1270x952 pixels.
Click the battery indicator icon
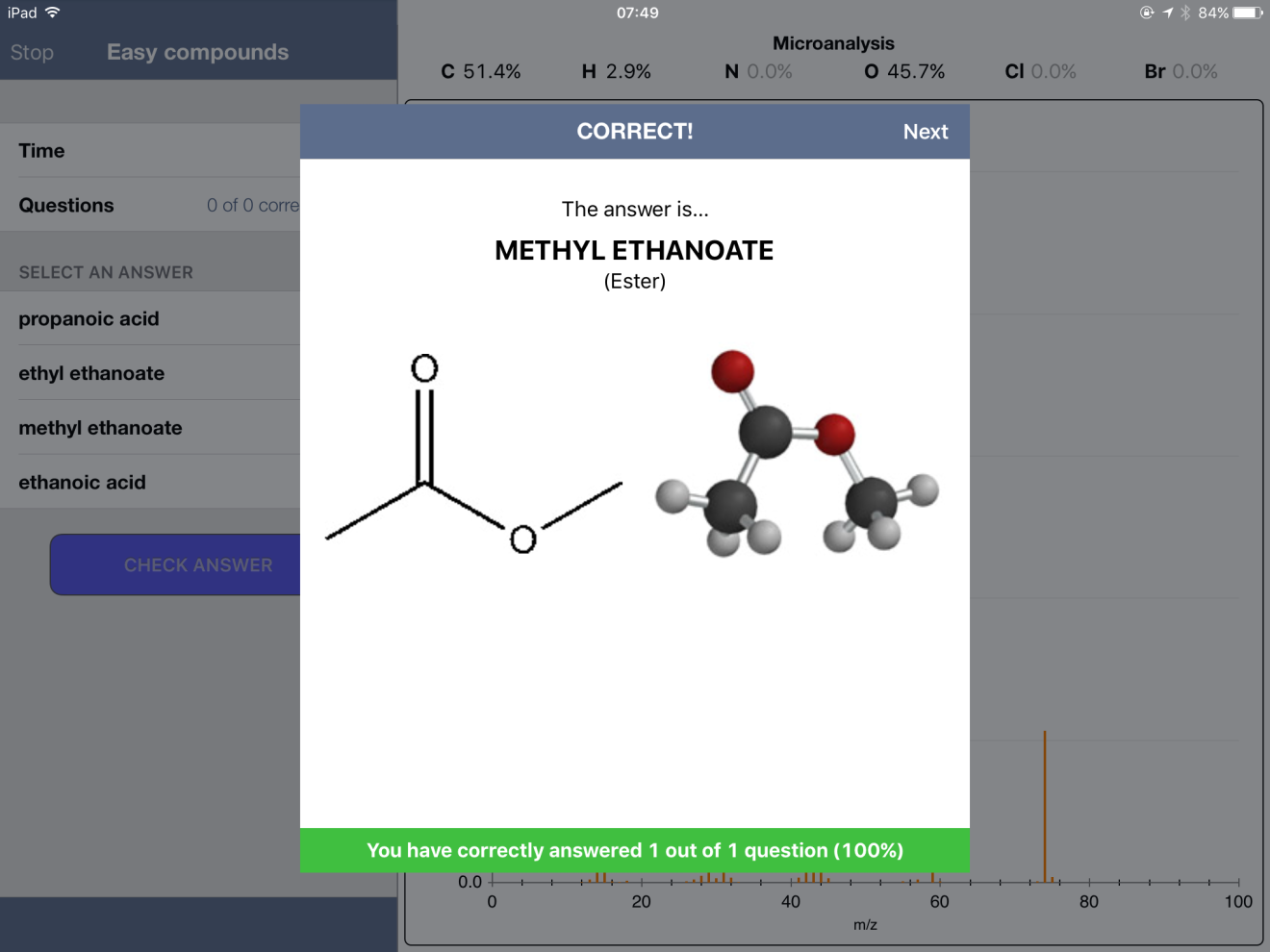point(1248,13)
